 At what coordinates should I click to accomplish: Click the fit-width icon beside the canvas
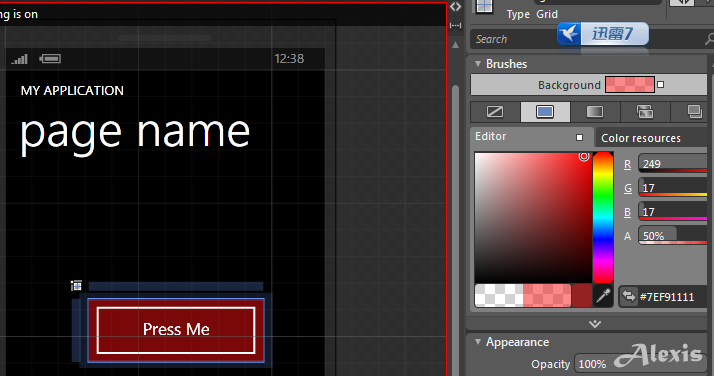[455, 25]
